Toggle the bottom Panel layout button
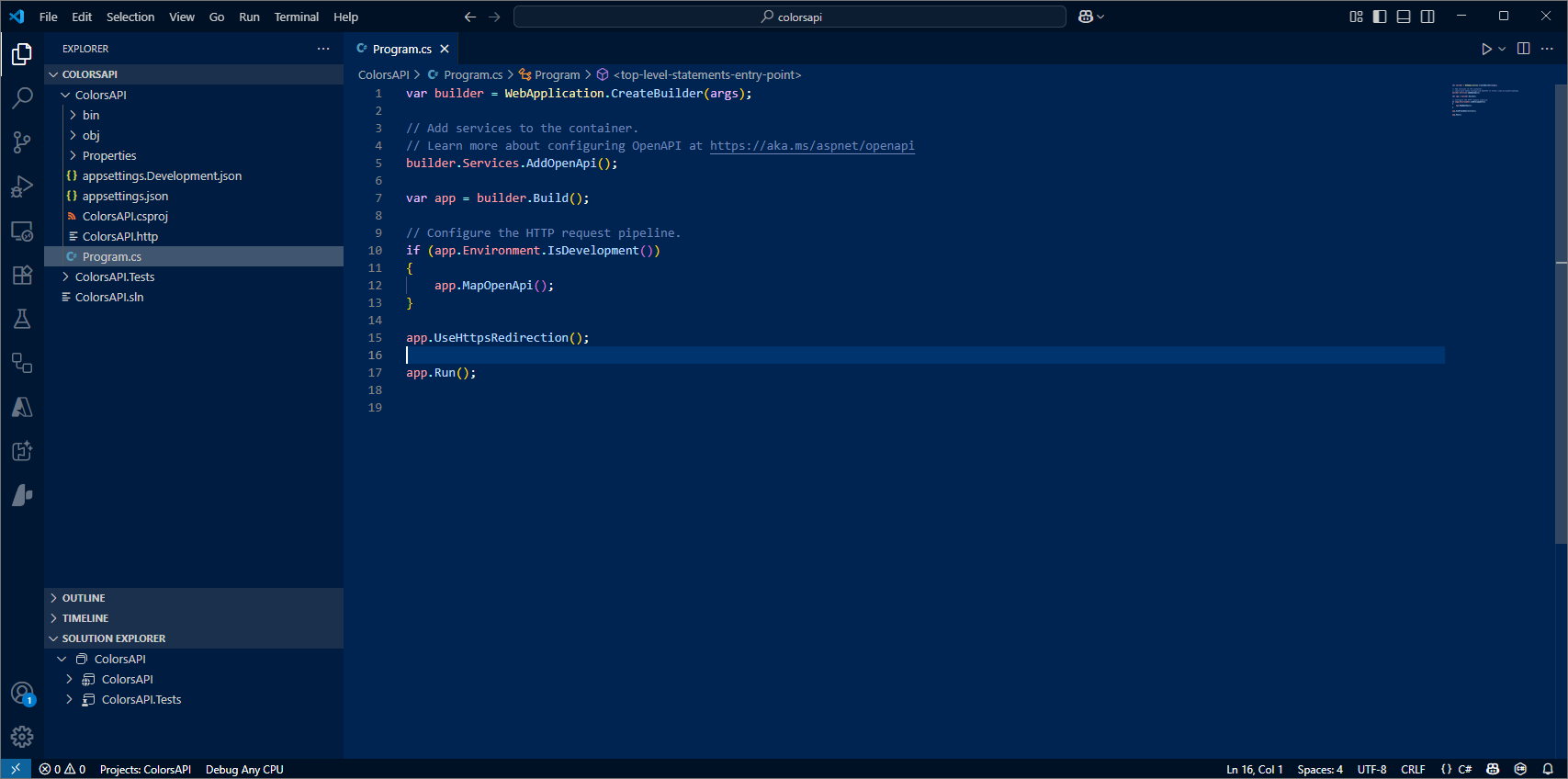The image size is (1568, 779). pyautogui.click(x=1404, y=17)
